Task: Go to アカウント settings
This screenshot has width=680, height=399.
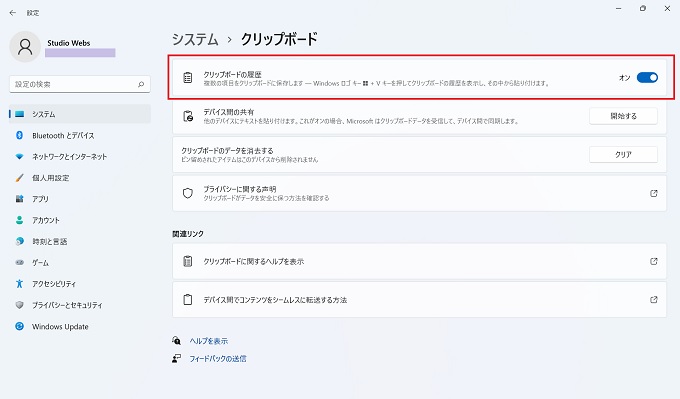Action: [x=80, y=220]
